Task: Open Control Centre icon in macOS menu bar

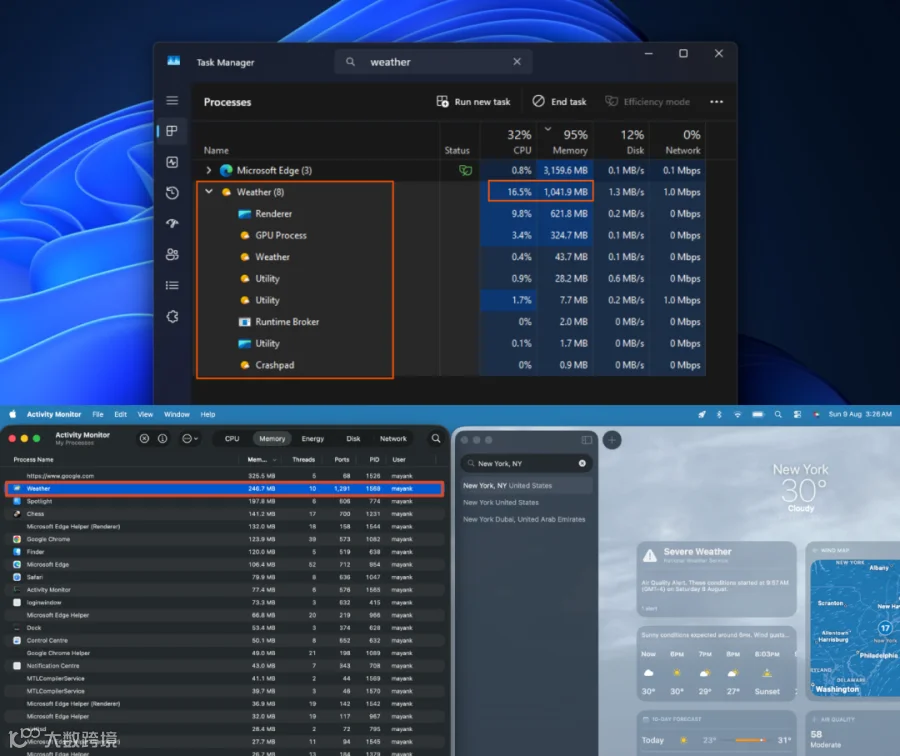Action: (x=797, y=414)
